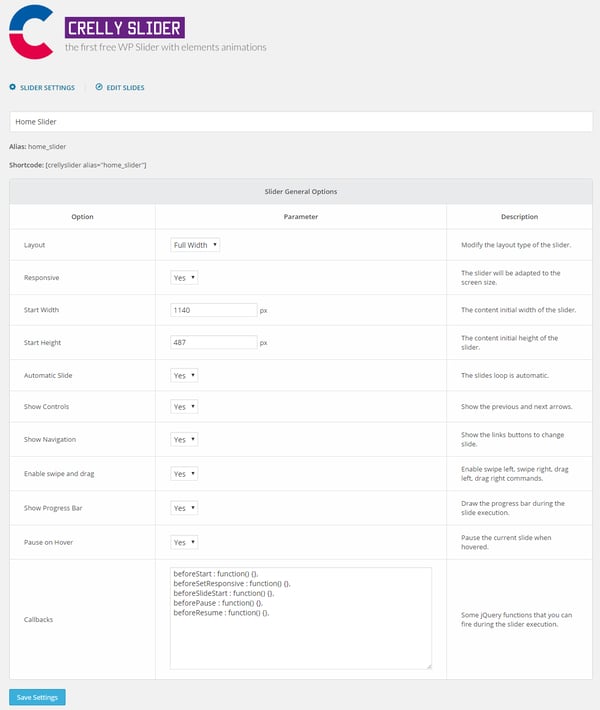Viewport: 600px width, 710px height.
Task: Open the Enable swipe and drag dropdown
Action: click(x=184, y=473)
